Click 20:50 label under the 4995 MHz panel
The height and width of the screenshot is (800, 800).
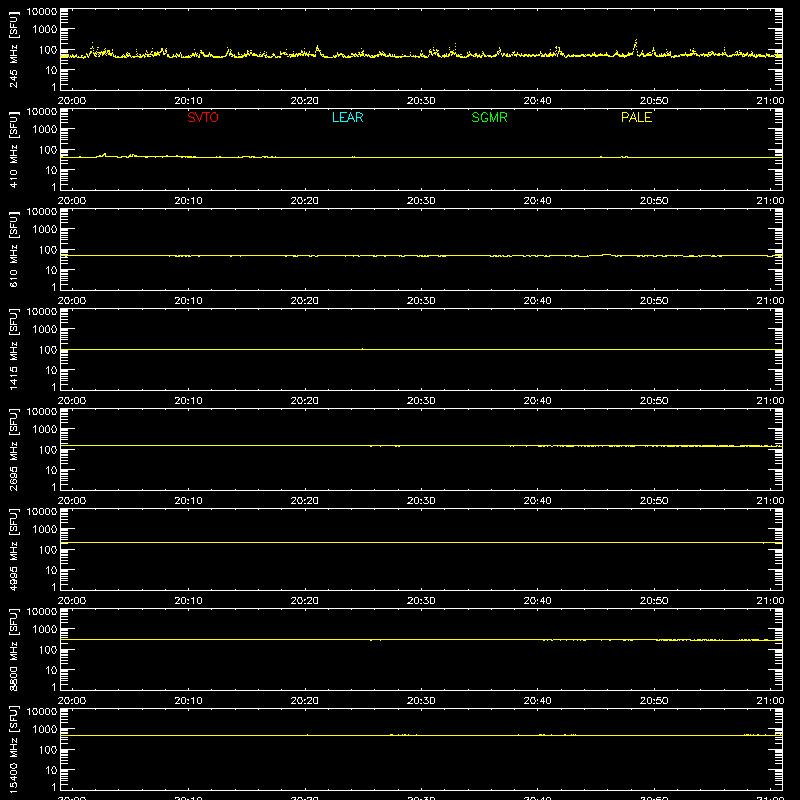[654, 601]
